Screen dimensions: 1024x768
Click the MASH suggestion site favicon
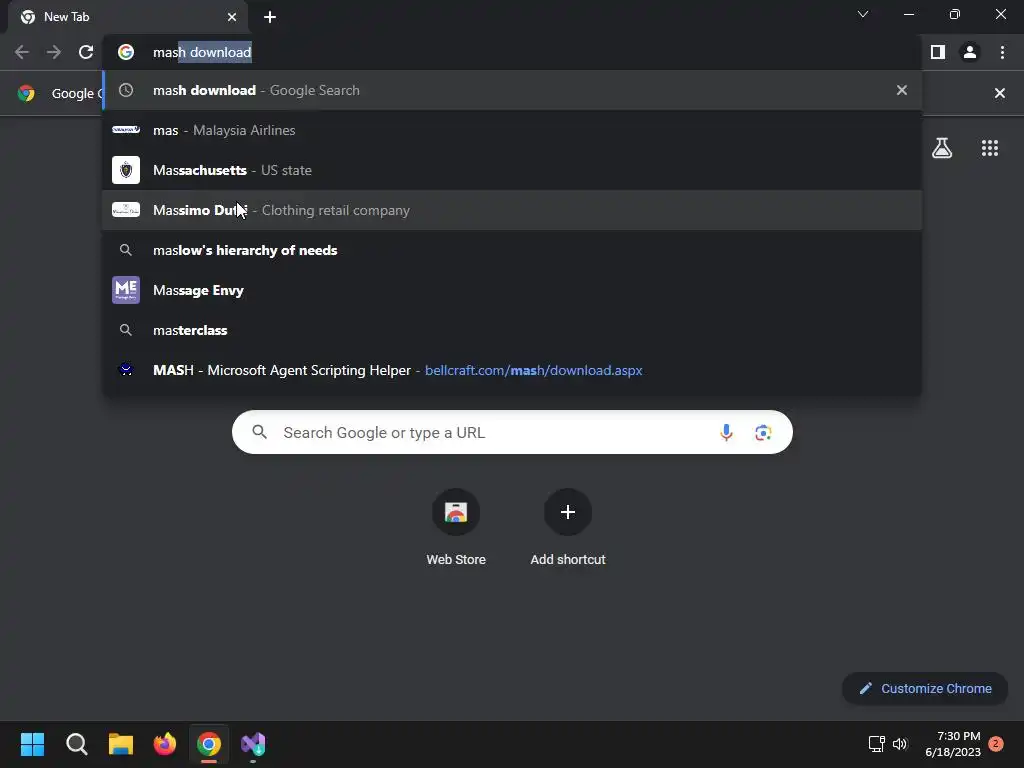(x=126, y=370)
